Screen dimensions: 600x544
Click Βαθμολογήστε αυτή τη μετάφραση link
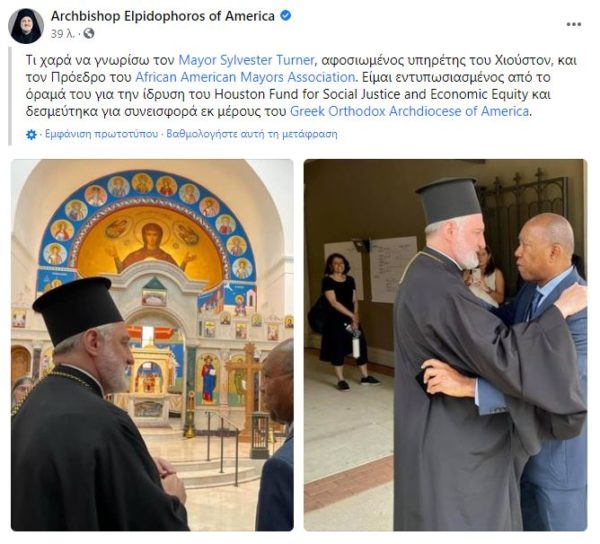click(x=252, y=134)
